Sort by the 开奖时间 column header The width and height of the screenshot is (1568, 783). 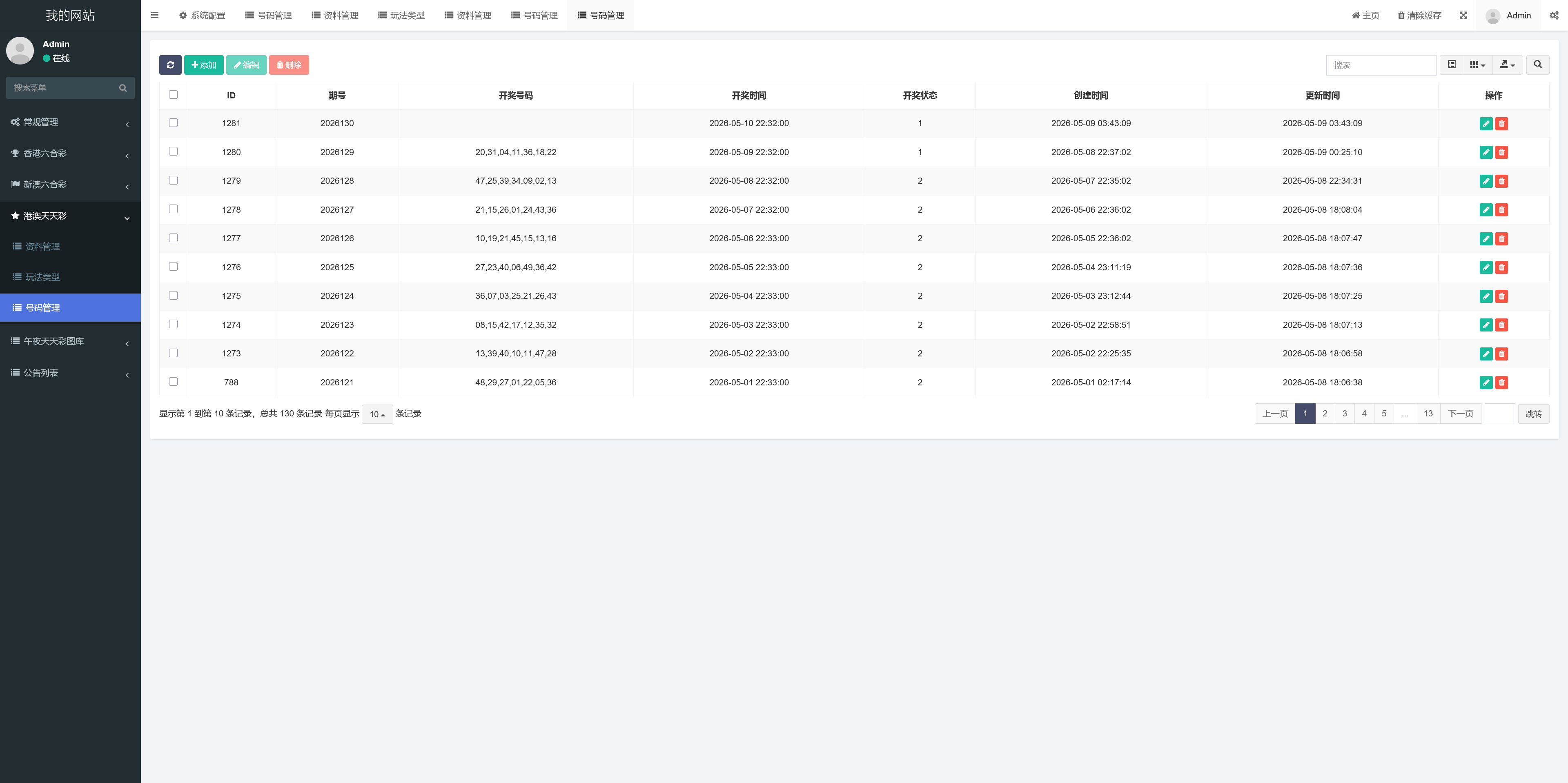[x=749, y=96]
